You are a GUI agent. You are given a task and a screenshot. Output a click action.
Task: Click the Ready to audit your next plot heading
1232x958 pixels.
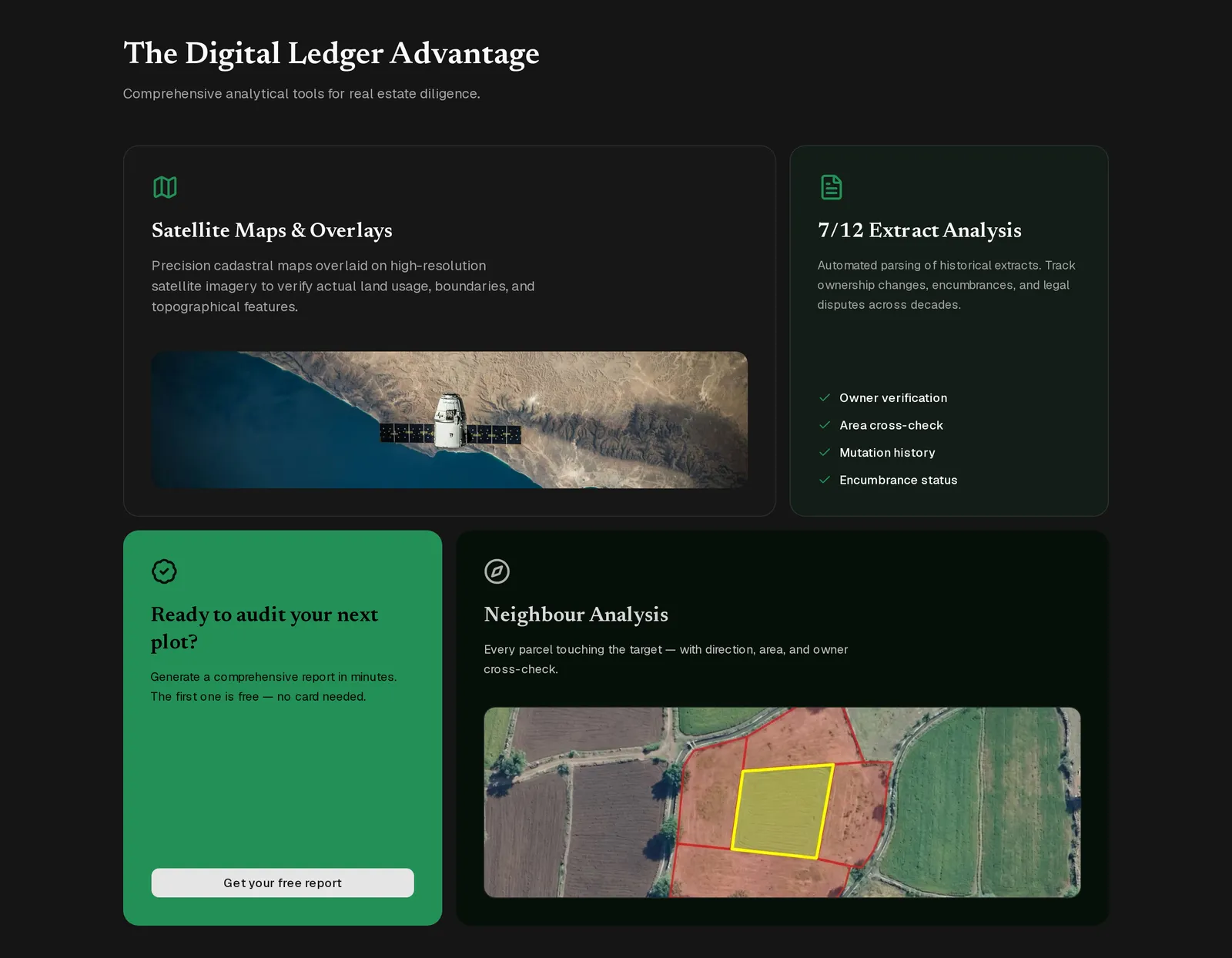coord(264,628)
